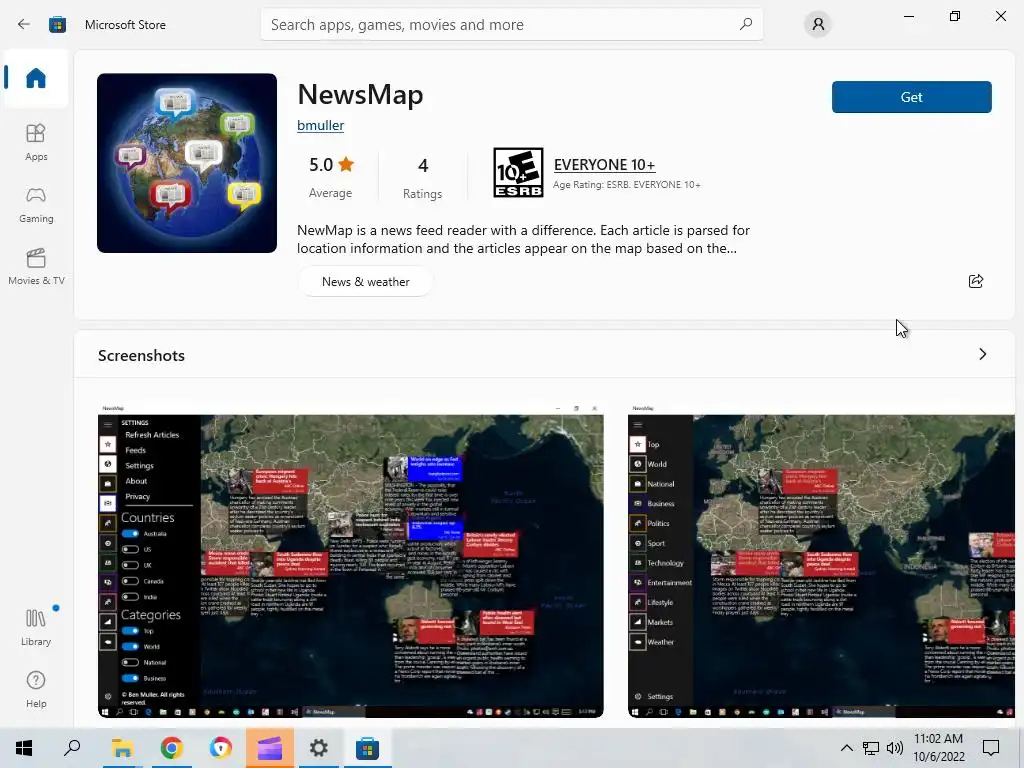
Task: Click the orange rating star
Action: 346,164
